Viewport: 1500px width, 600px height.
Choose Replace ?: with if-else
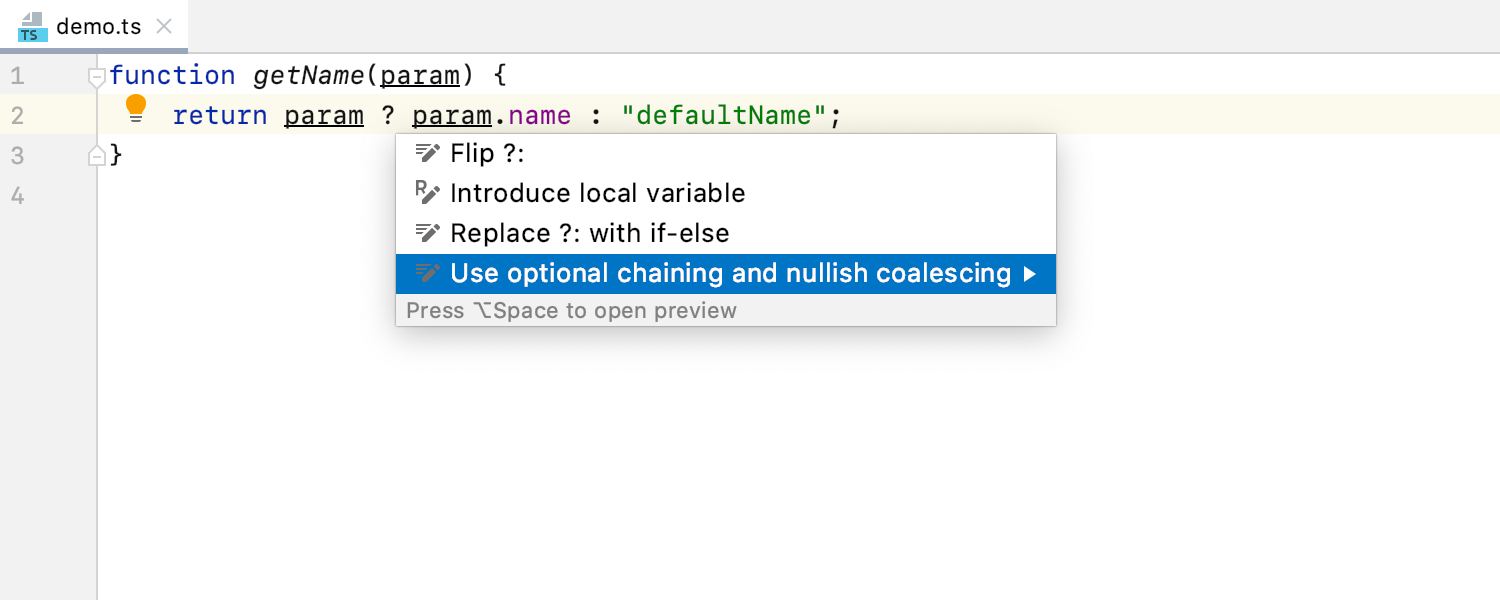(x=589, y=233)
